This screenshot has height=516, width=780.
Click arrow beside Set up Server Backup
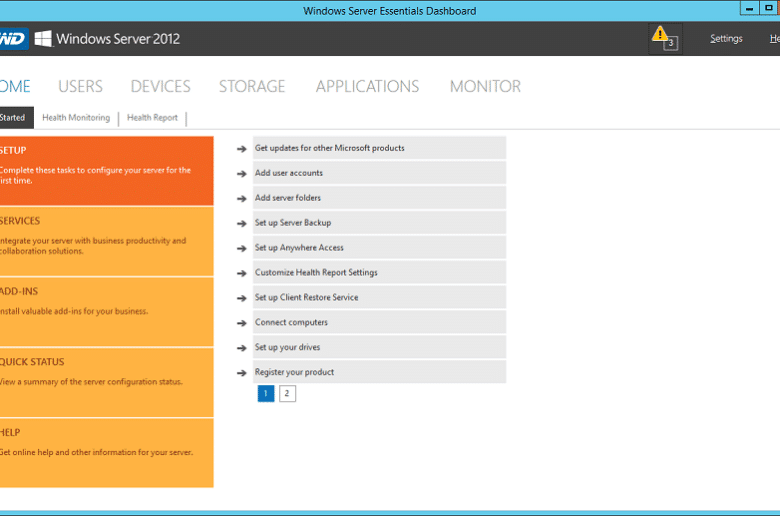pyautogui.click(x=242, y=223)
